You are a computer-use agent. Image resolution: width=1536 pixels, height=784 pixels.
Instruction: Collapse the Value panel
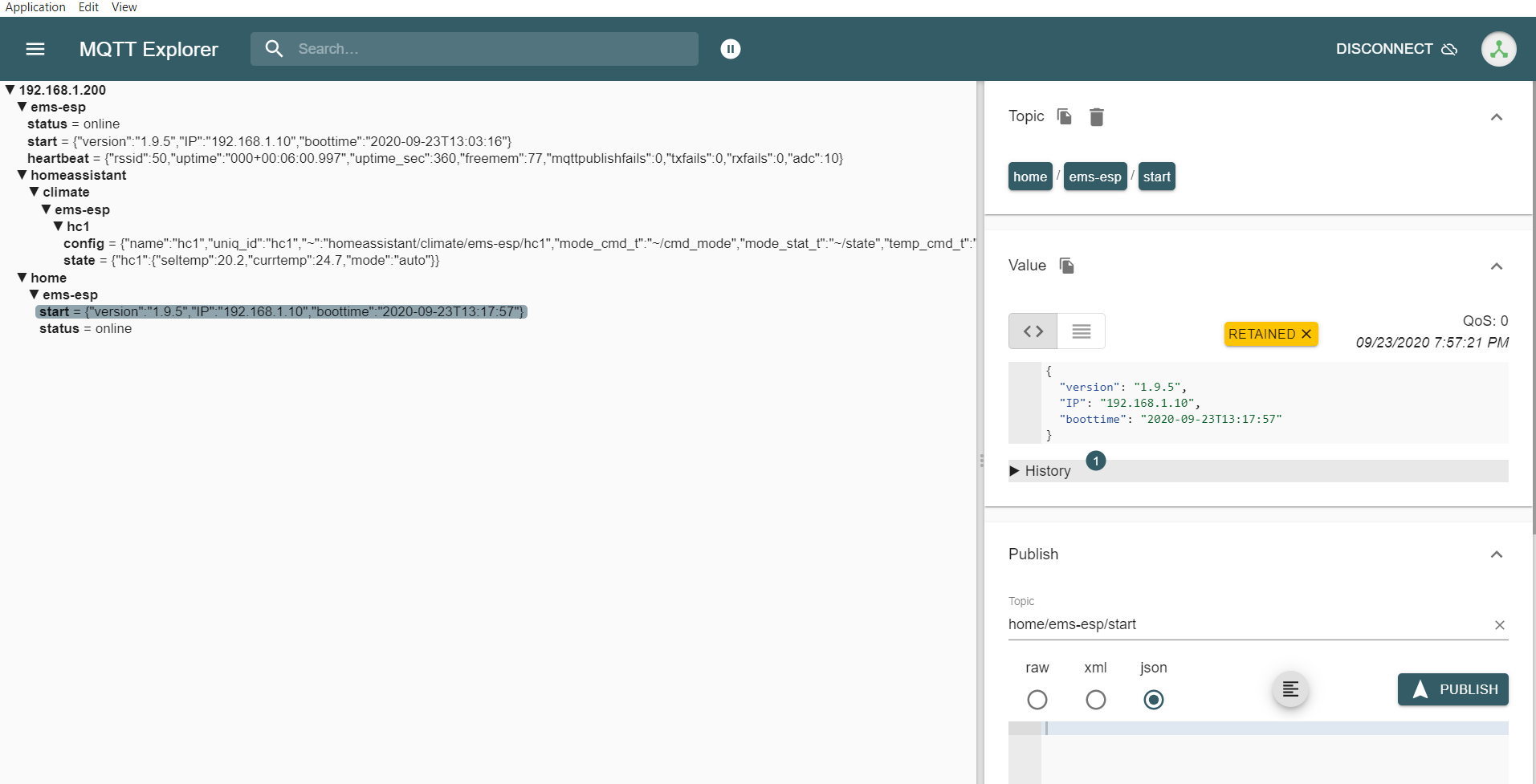(1497, 266)
